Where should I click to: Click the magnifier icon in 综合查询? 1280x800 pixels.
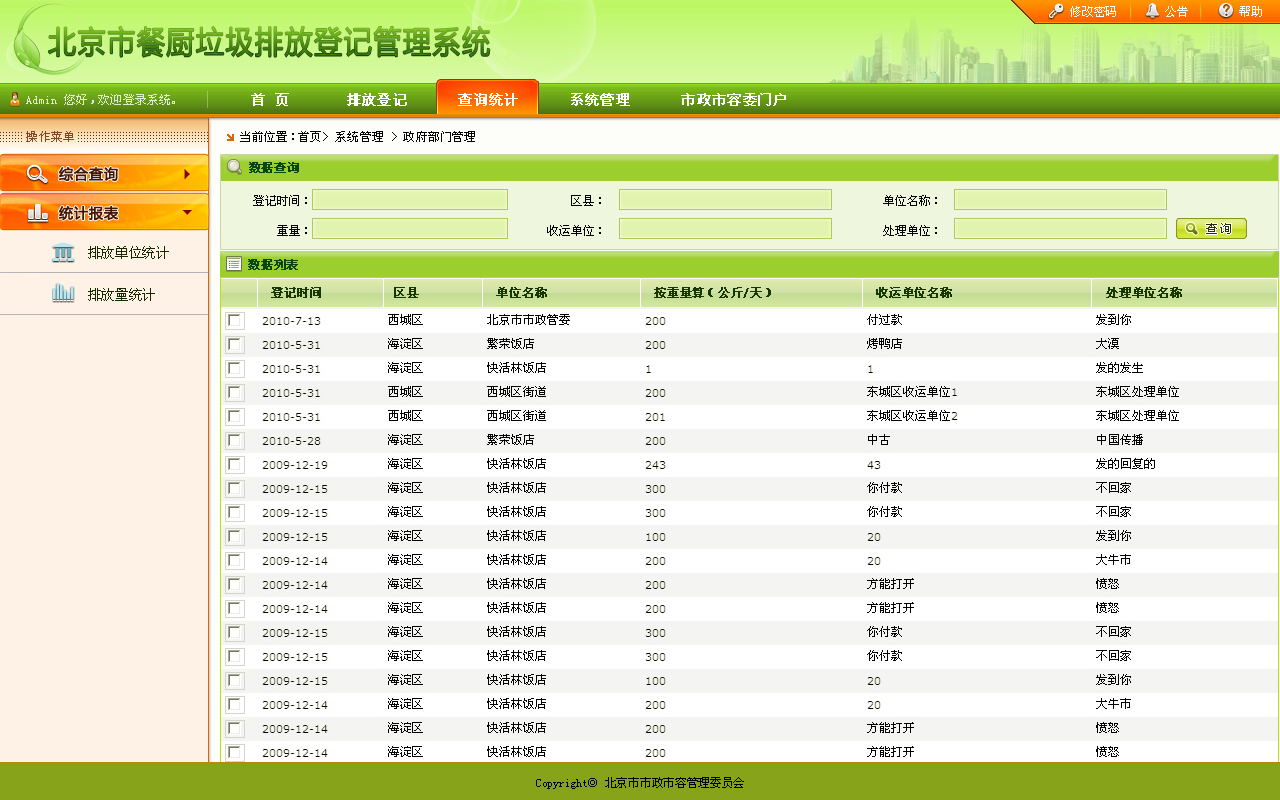point(37,174)
